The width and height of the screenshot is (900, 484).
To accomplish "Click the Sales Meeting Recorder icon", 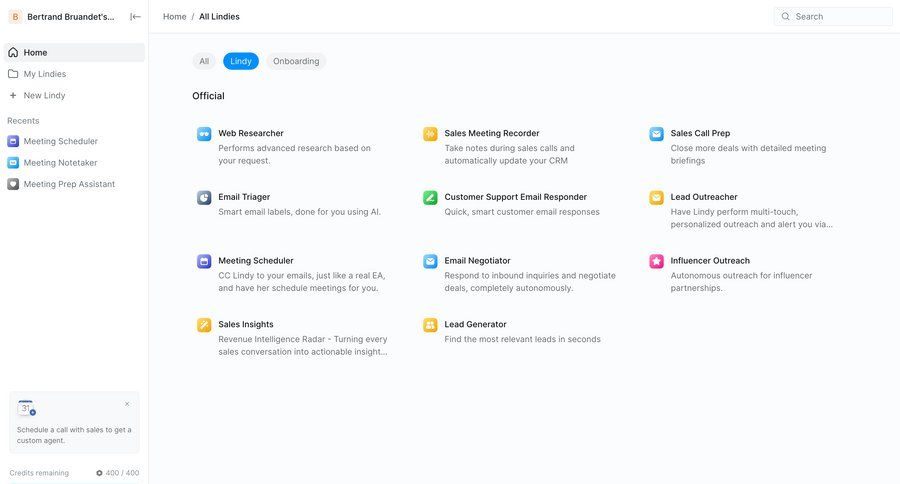I will [x=430, y=134].
